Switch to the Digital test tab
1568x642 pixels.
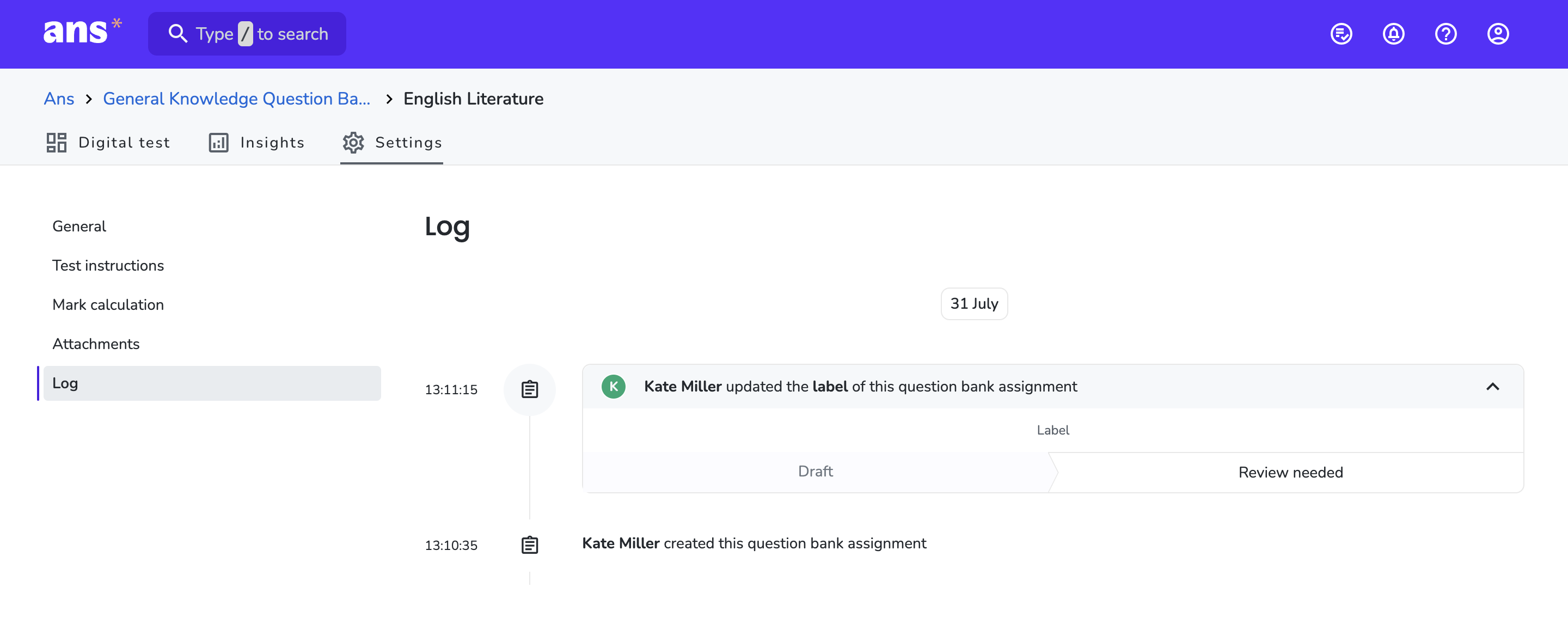point(108,143)
